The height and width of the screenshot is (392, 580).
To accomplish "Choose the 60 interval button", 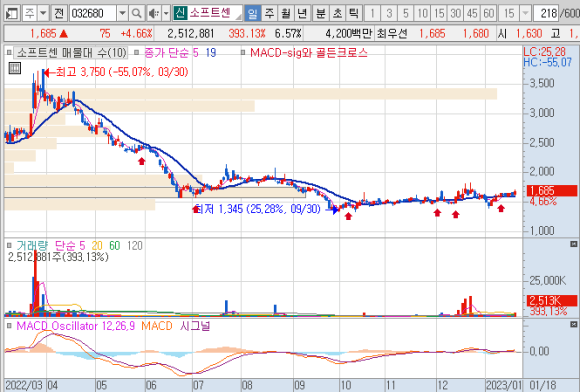I will tap(489, 14).
